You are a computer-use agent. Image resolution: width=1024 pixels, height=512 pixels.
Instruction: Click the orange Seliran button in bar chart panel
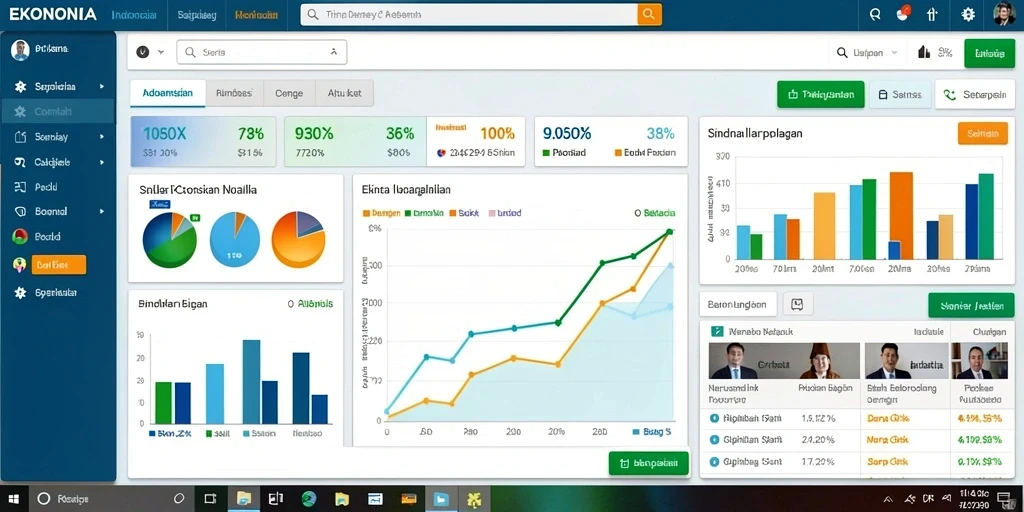(x=983, y=133)
